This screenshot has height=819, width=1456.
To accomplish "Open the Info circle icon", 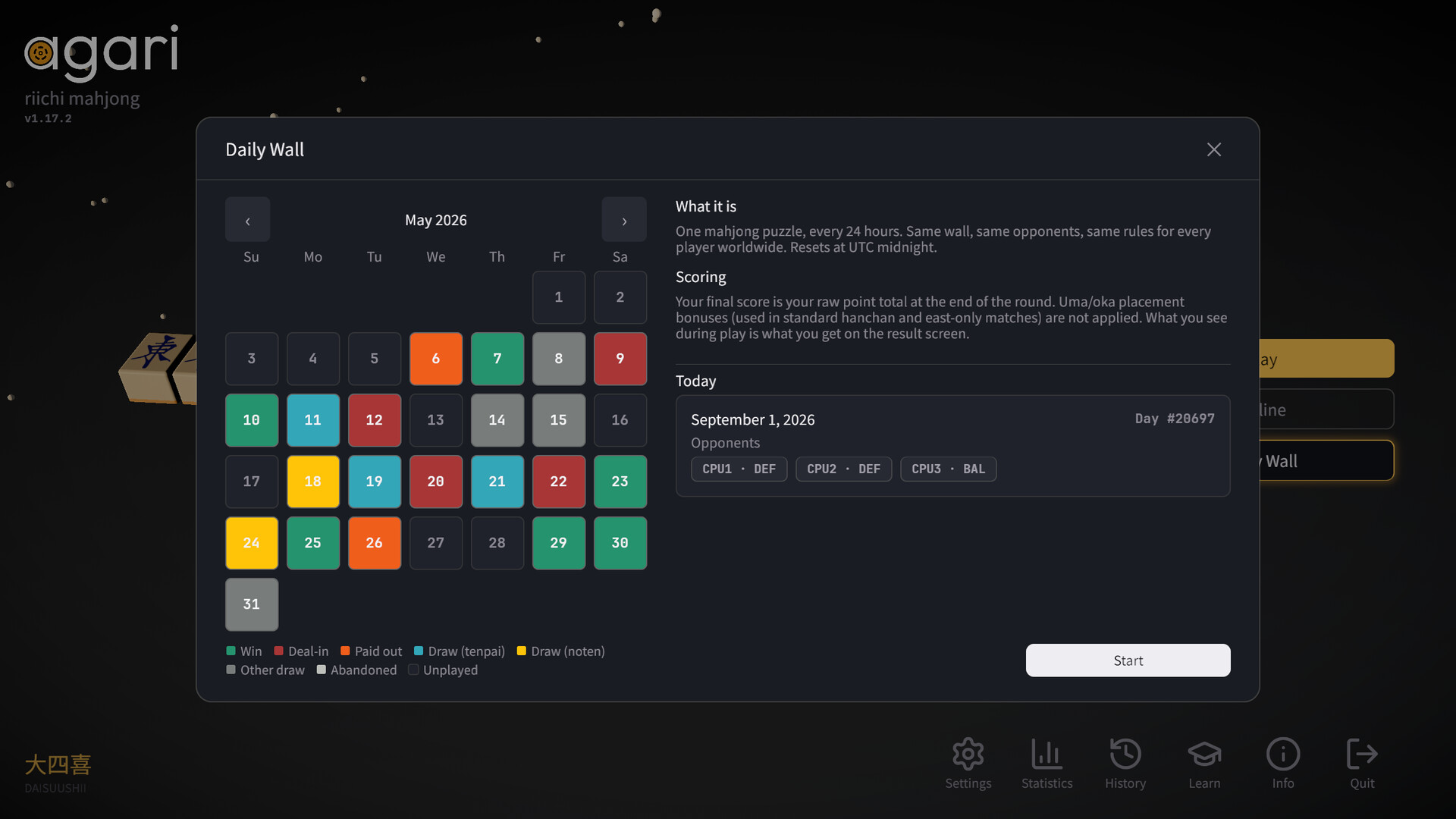I will pos(1283,755).
